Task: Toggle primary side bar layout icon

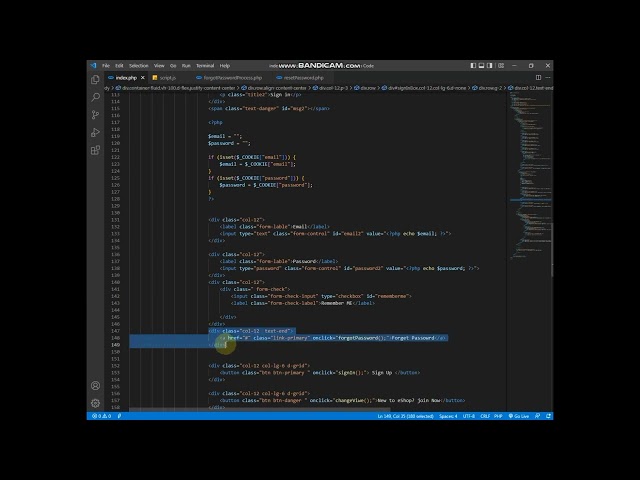Action: pos(473,65)
